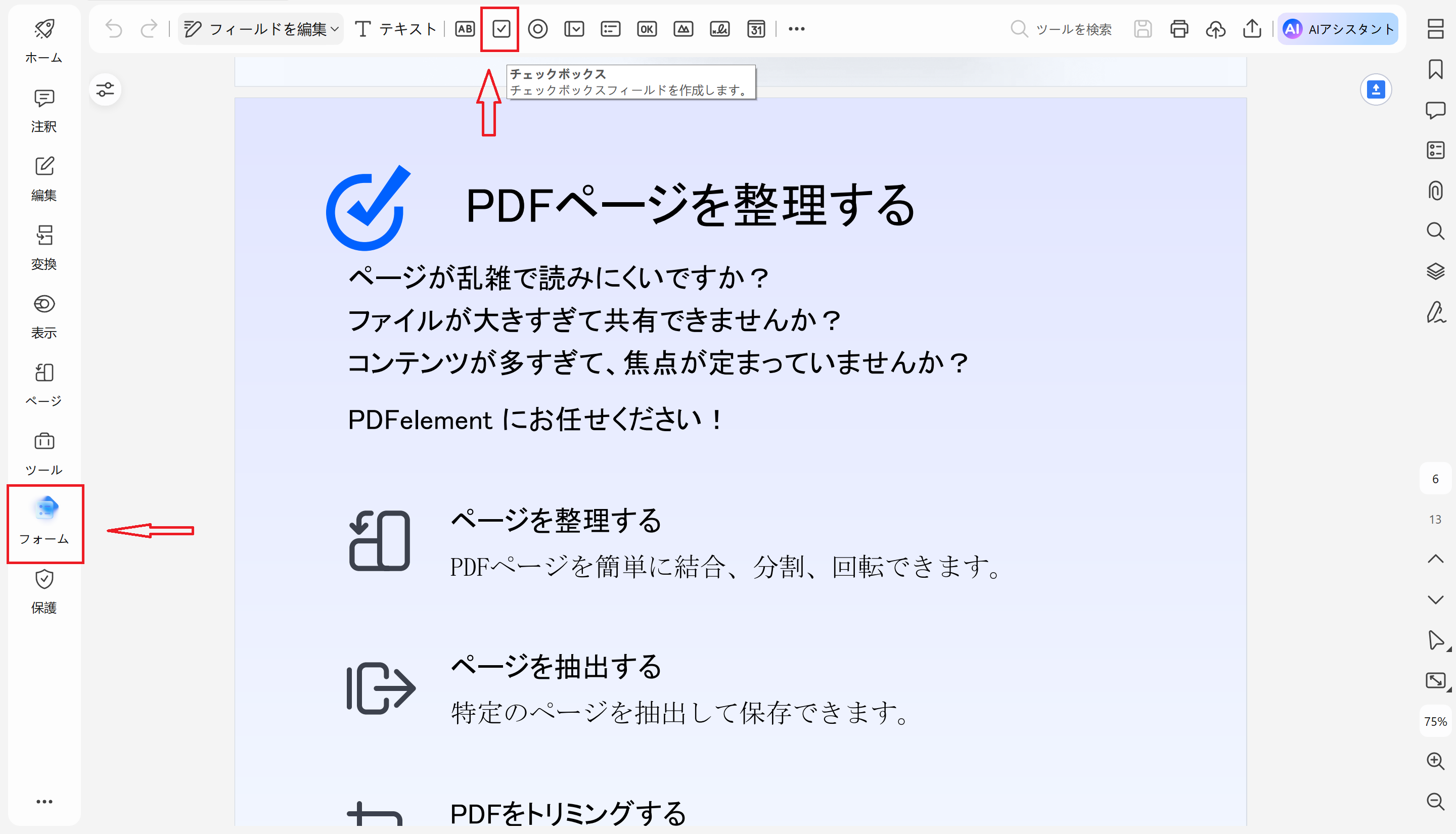Open the ページ page tab

coord(44,385)
